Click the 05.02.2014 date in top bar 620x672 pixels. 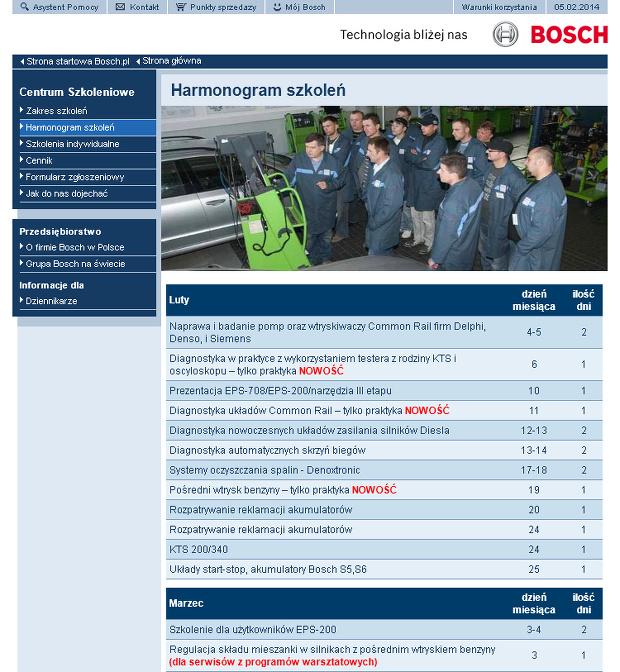[x=577, y=7]
